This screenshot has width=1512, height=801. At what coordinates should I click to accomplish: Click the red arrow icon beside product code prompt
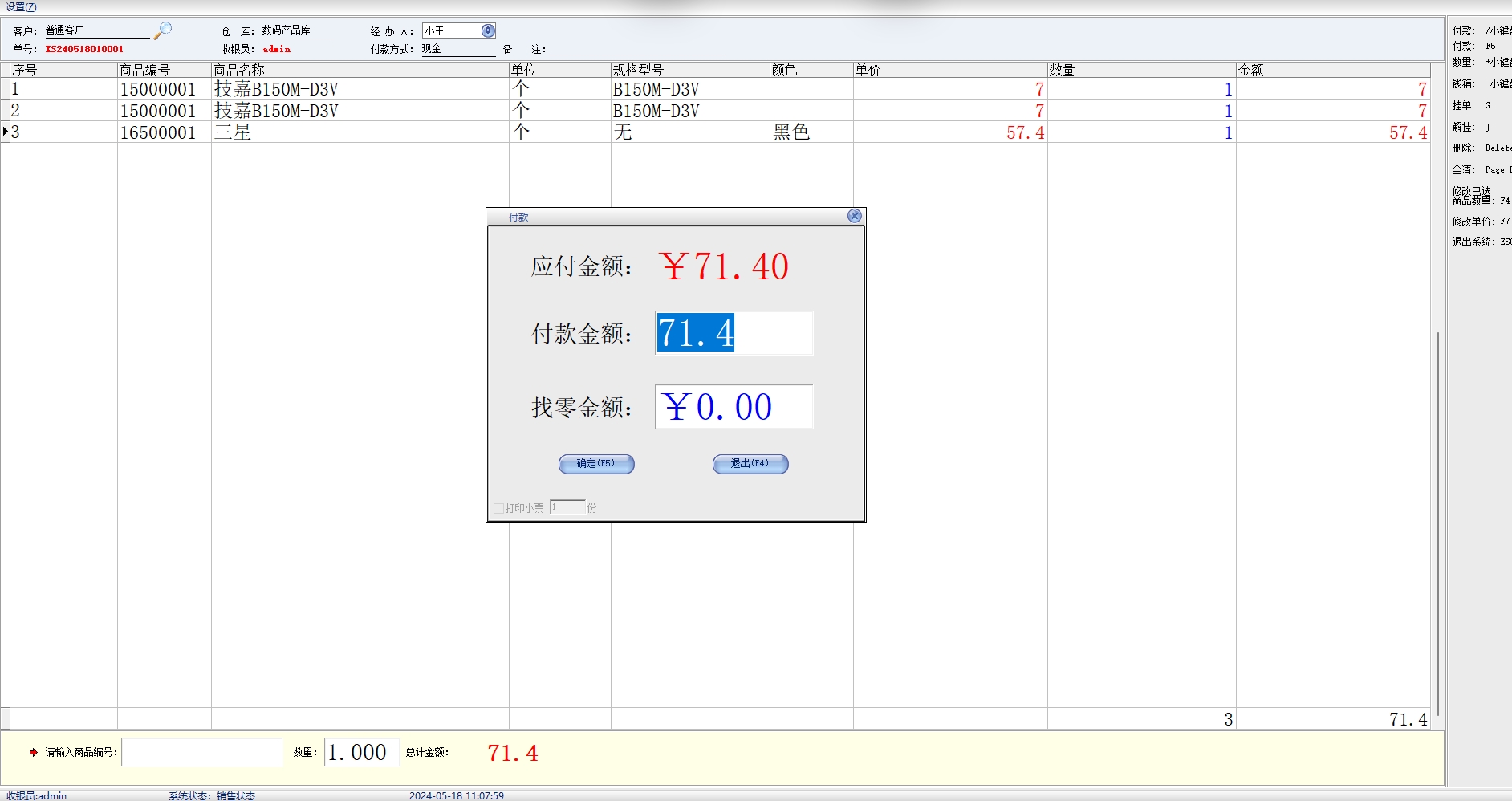pos(33,752)
